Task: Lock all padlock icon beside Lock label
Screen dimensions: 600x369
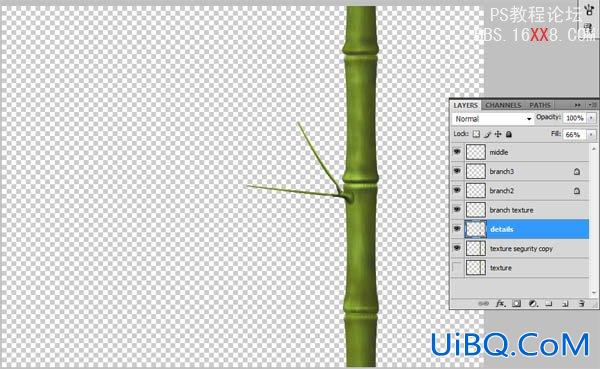Action: click(x=509, y=134)
